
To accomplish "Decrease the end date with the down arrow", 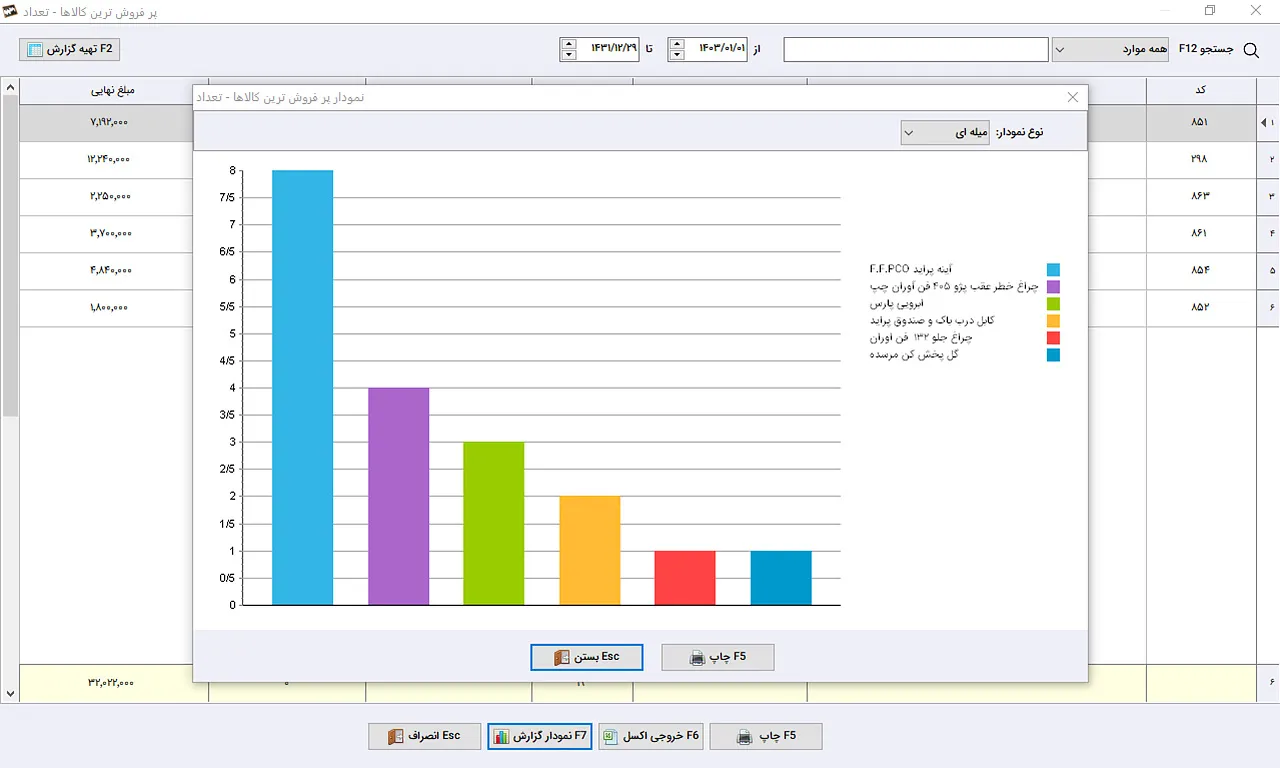I will [569, 55].
